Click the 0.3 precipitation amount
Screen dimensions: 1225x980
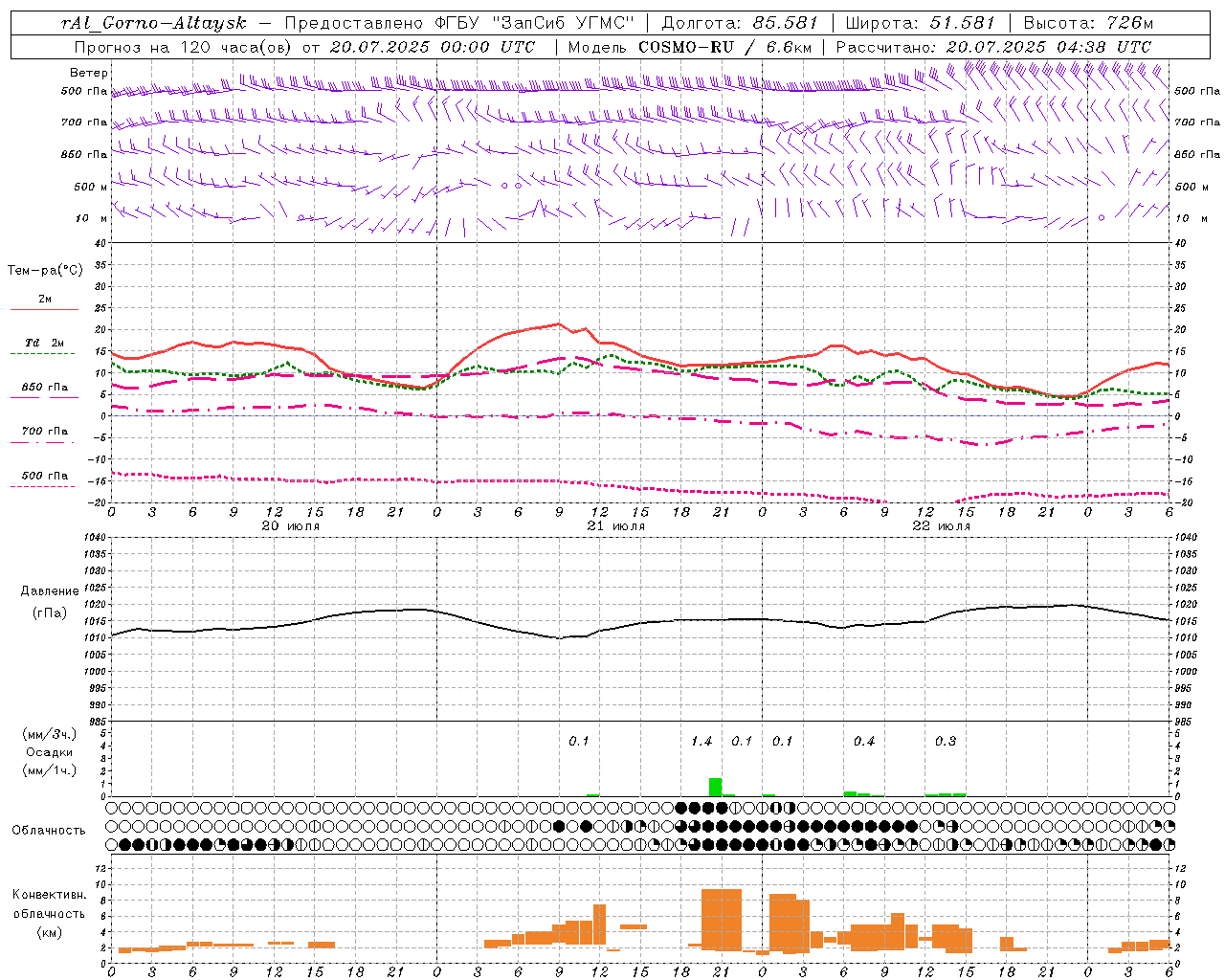946,742
